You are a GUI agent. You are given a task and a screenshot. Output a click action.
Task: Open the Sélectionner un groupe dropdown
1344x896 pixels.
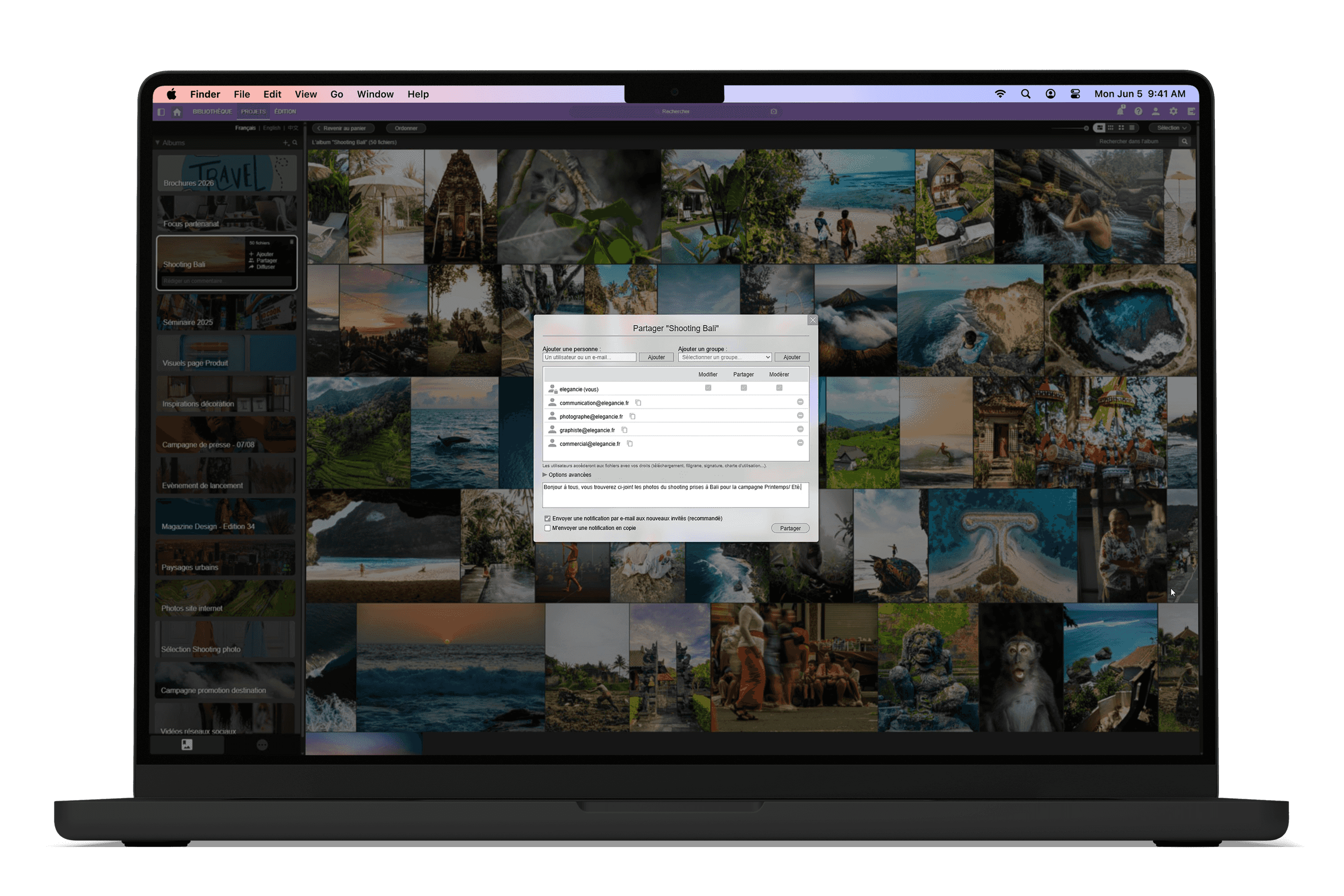point(725,358)
